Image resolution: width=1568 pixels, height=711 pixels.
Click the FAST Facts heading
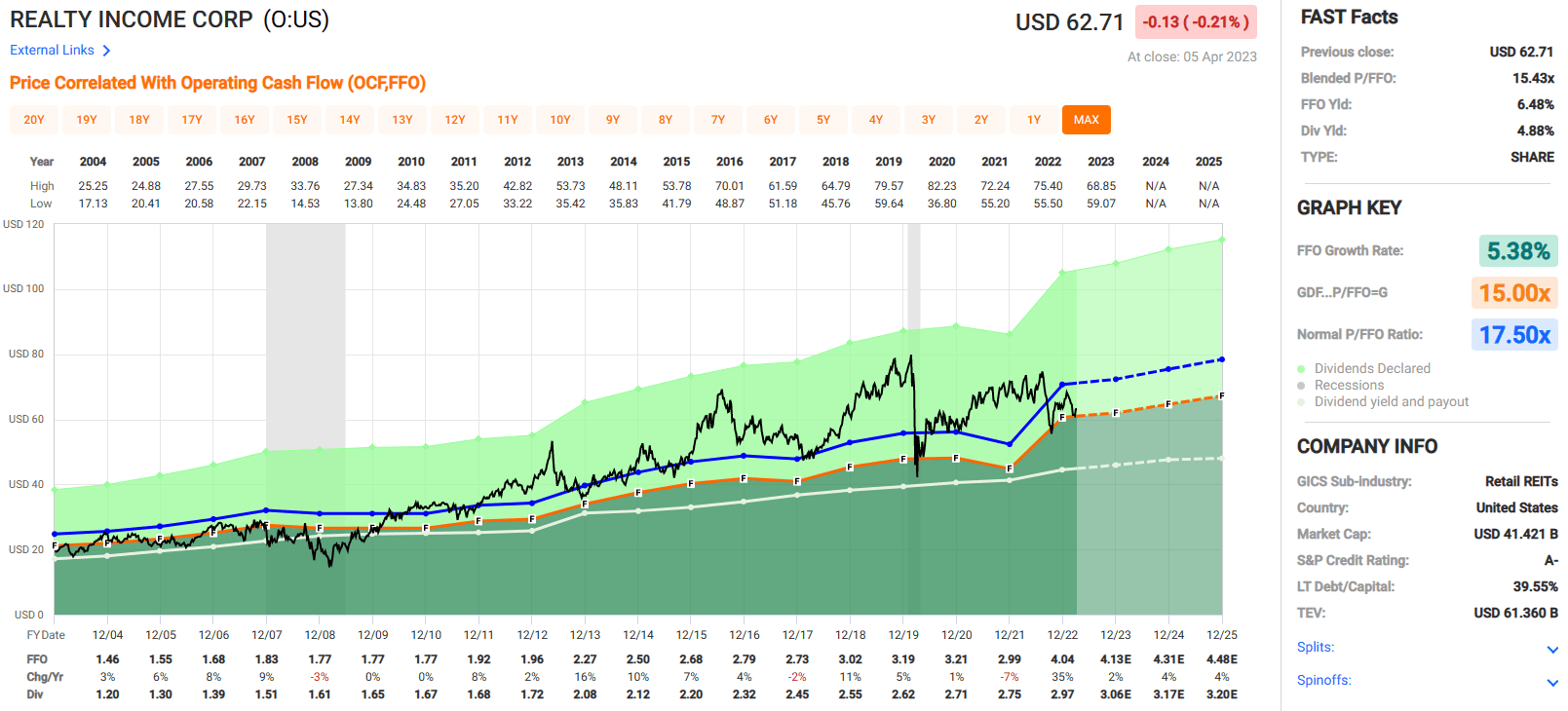pyautogui.click(x=1349, y=17)
